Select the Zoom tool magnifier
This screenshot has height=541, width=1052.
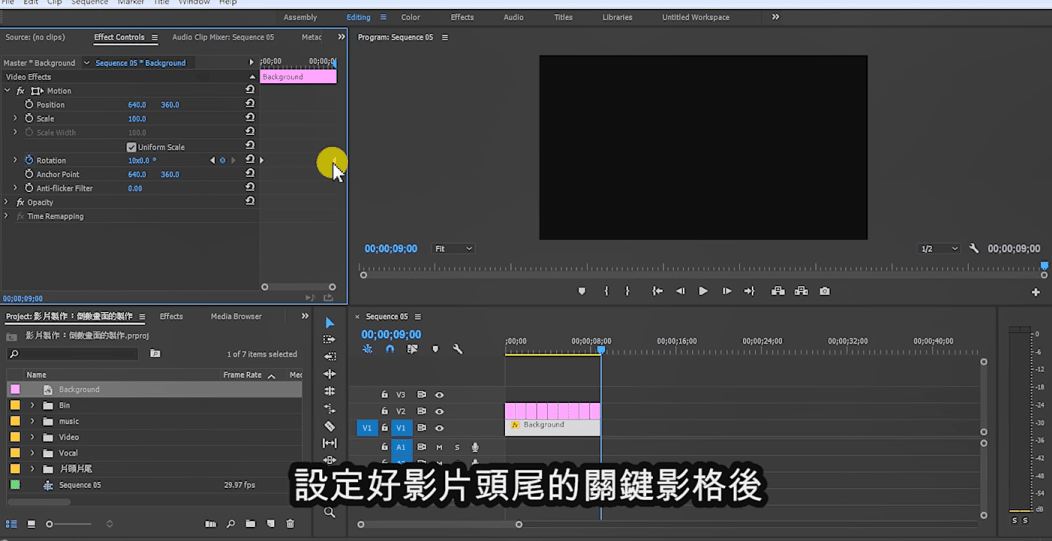click(x=329, y=512)
